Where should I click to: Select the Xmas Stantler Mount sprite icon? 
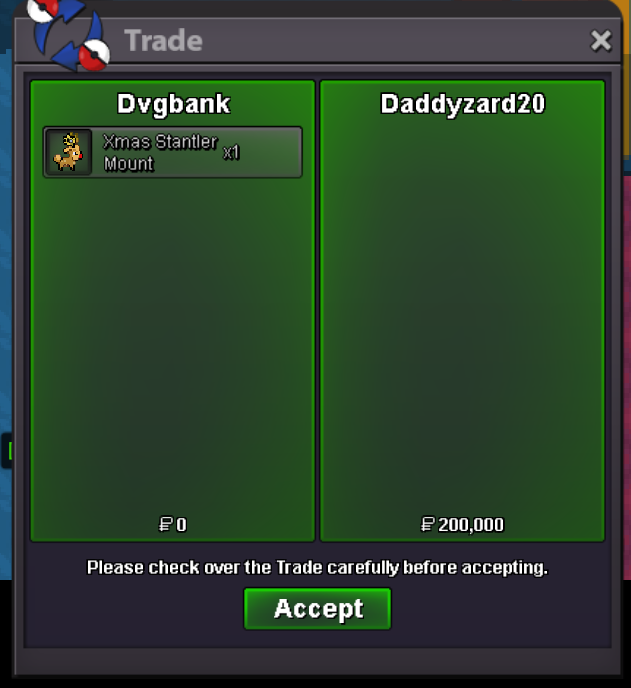click(x=68, y=152)
